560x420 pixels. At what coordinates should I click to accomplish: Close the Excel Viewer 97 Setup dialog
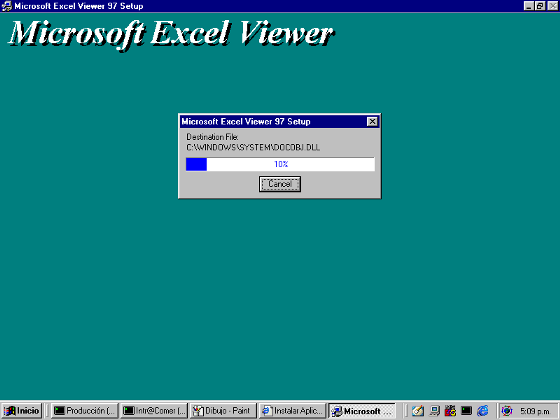pyautogui.click(x=372, y=122)
